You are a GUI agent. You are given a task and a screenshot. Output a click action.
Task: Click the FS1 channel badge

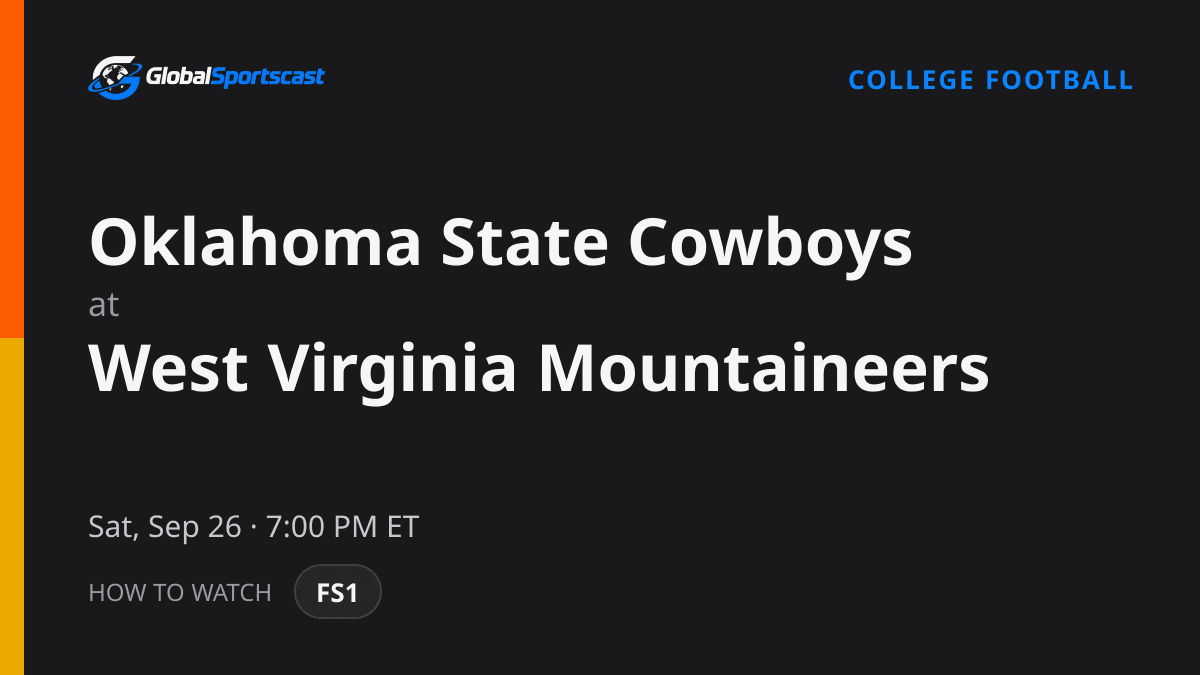click(x=338, y=592)
